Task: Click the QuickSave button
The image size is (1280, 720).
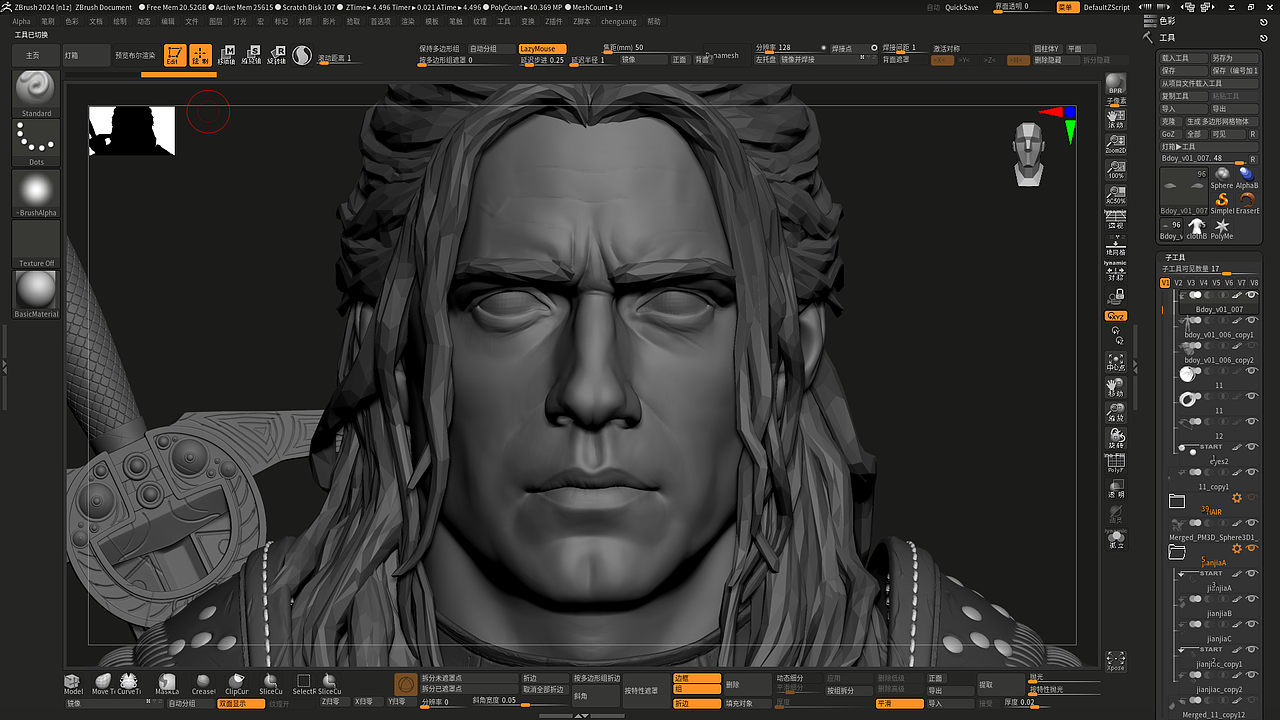Action: click(x=962, y=7)
